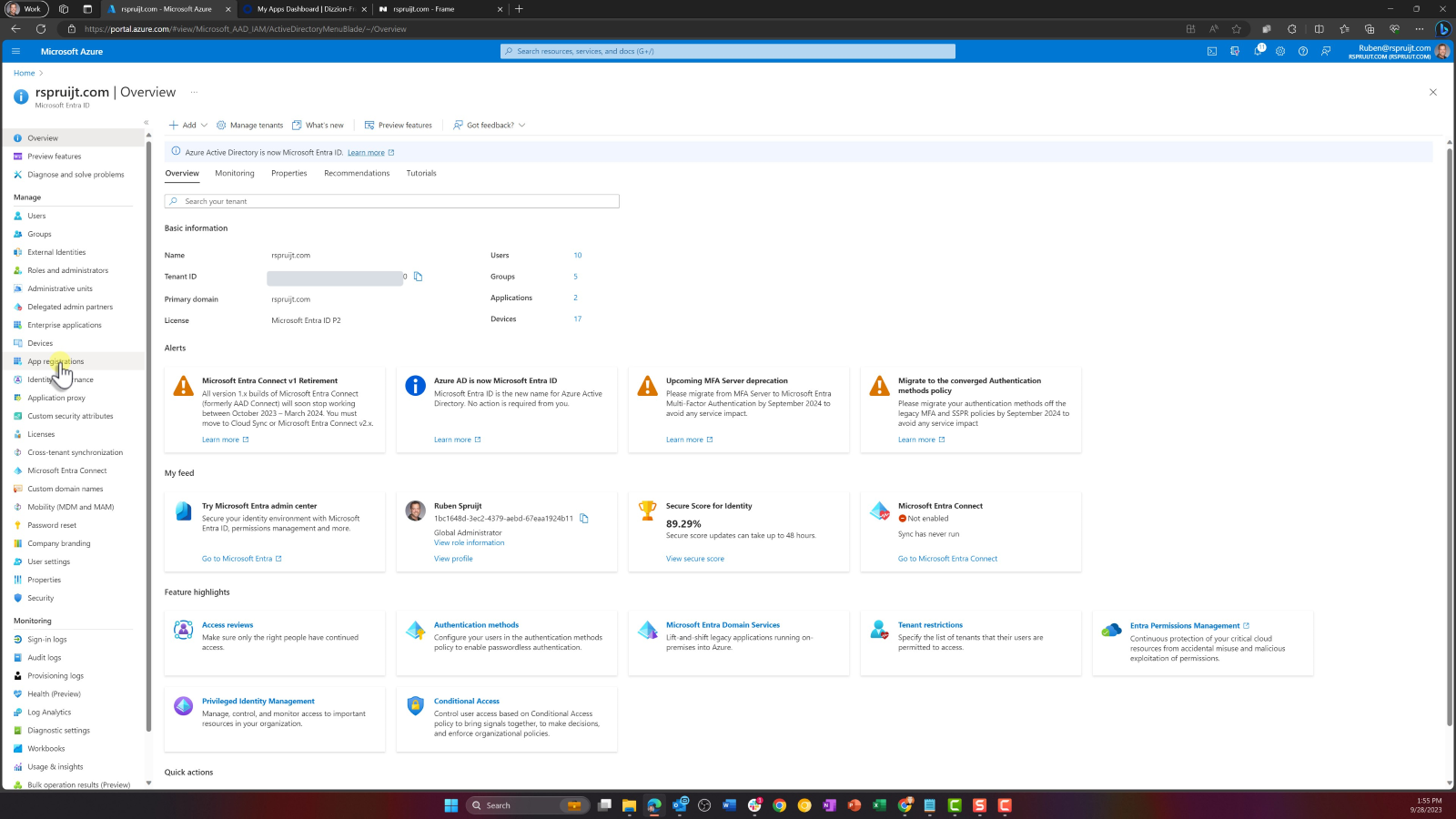This screenshot has width=1456, height=819.
Task: Open Preview features in the toolbar
Action: pyautogui.click(x=399, y=126)
